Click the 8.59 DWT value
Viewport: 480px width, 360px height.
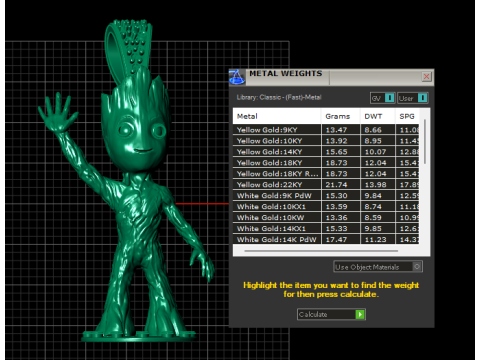[373, 218]
